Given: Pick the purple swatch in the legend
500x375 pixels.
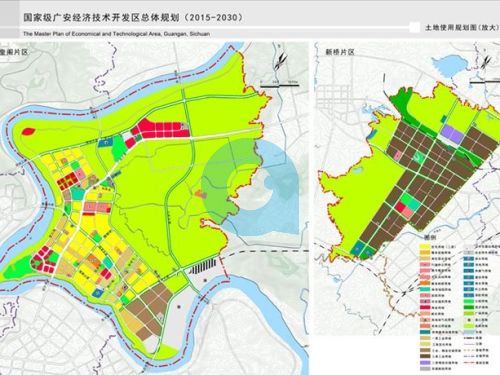Looking at the screenshot, I should pyautogui.click(x=425, y=362).
